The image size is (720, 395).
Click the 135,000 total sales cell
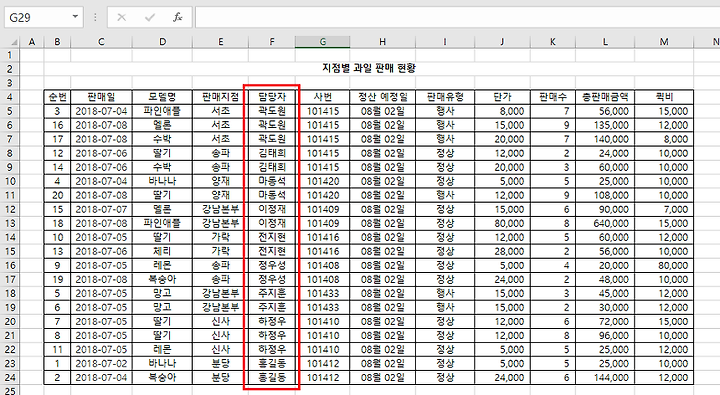[605, 125]
